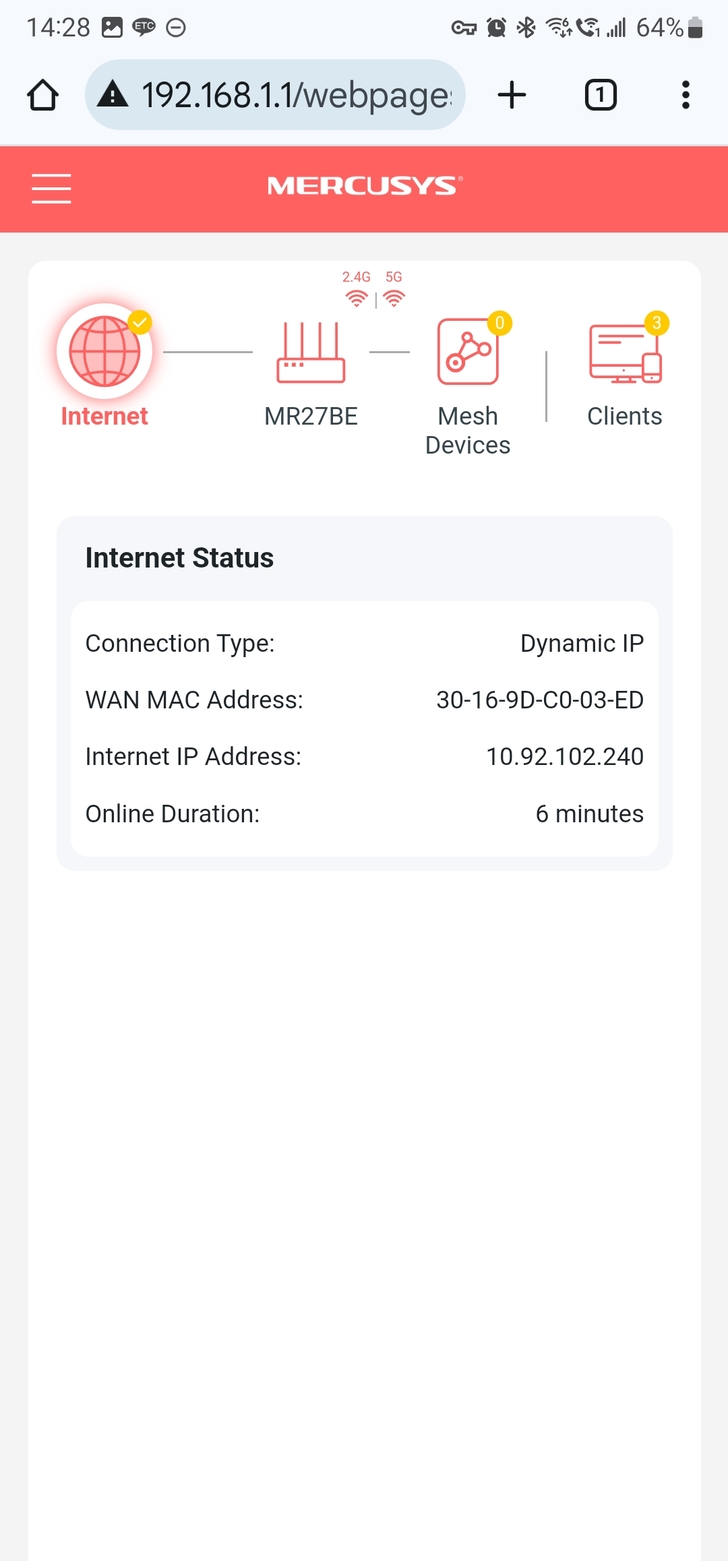Tap the 5G Wi-Fi signal icon
The width and height of the screenshot is (728, 1561).
coord(394,298)
